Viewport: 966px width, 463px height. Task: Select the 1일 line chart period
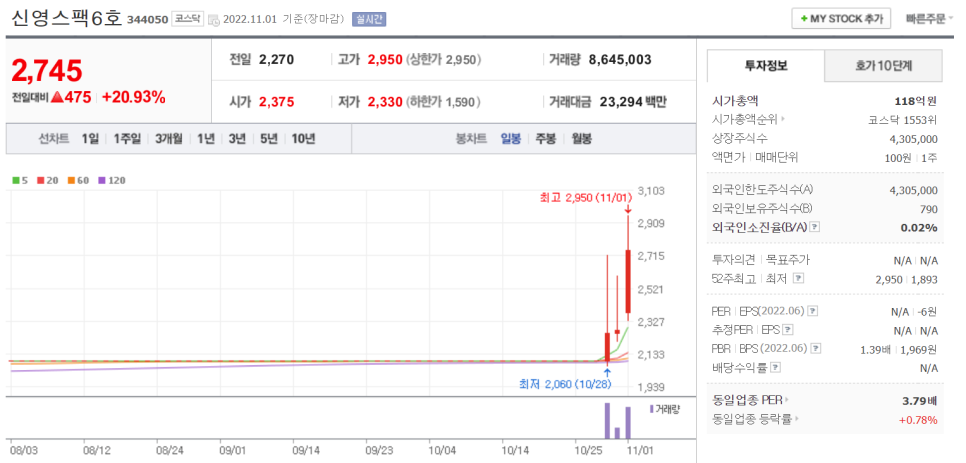(x=90, y=139)
